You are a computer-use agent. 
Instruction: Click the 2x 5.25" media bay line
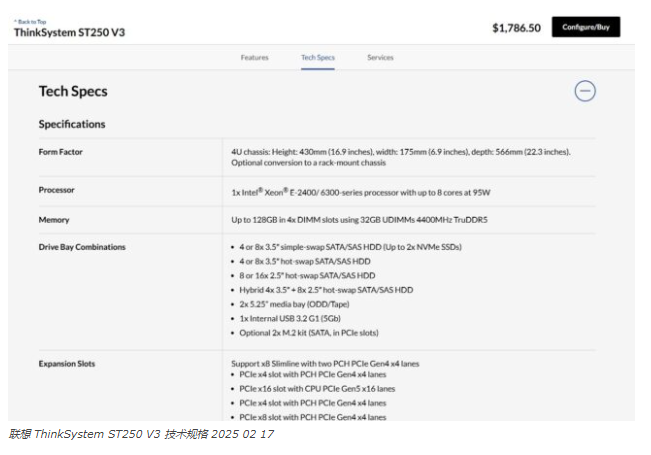tap(294, 304)
